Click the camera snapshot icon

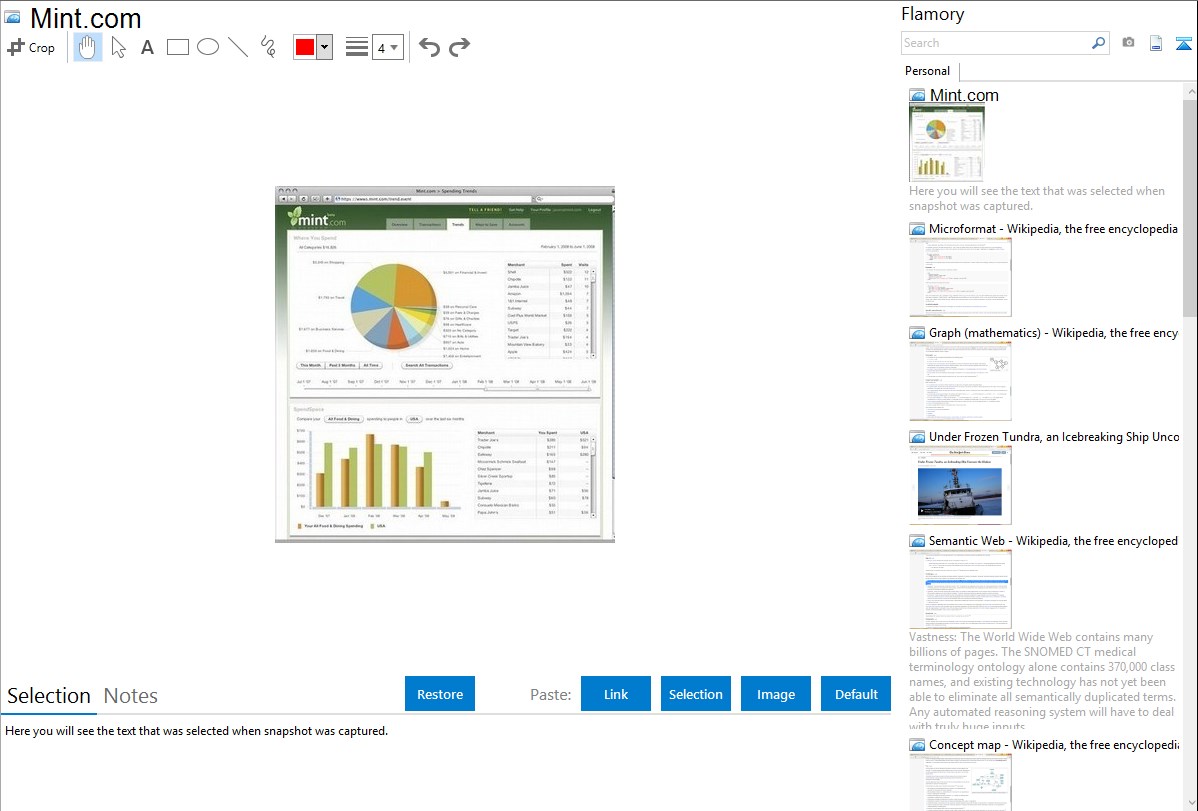(x=1128, y=43)
